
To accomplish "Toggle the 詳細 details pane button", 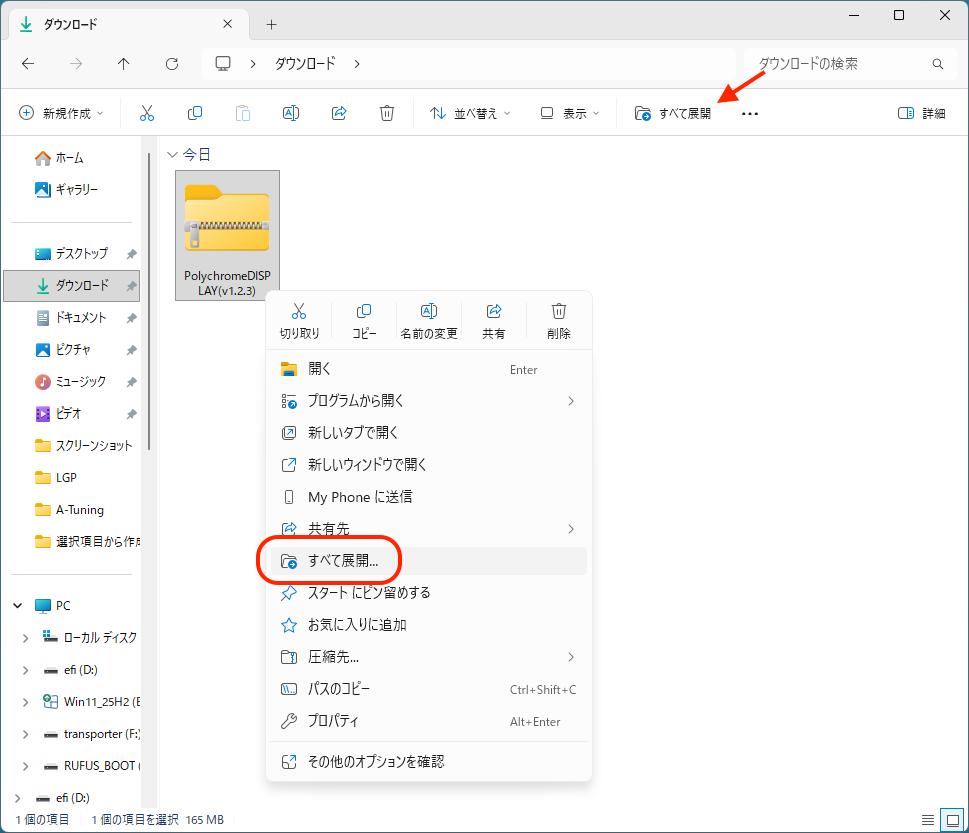I will (x=921, y=113).
